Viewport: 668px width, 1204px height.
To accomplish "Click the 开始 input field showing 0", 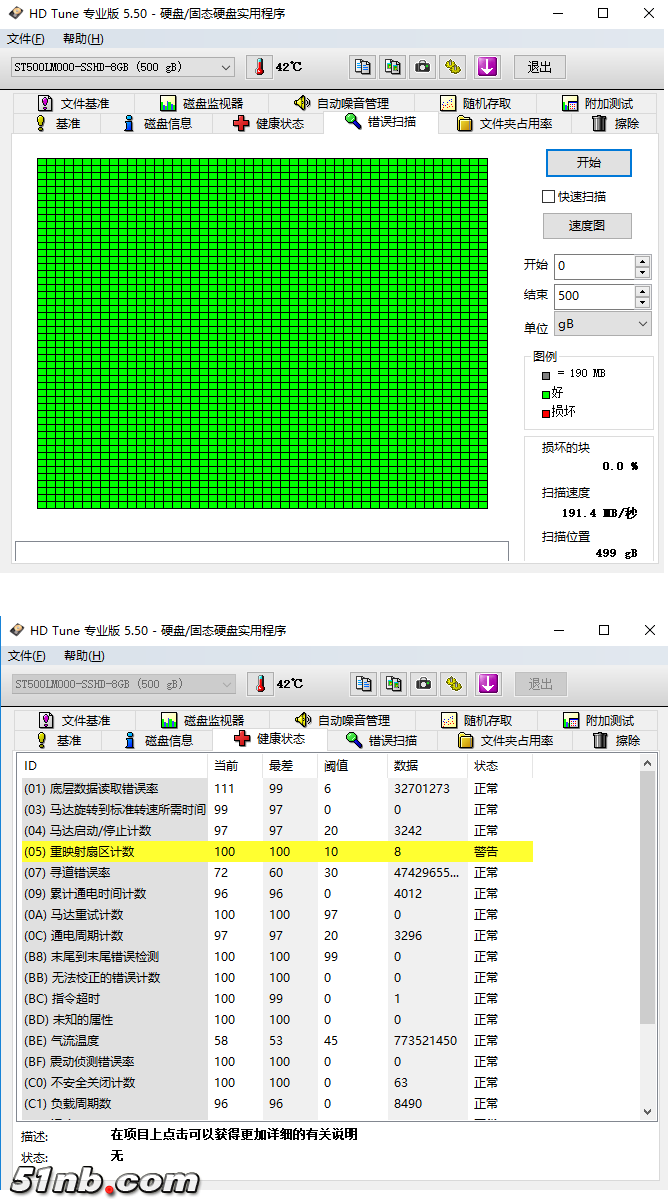I will [594, 266].
